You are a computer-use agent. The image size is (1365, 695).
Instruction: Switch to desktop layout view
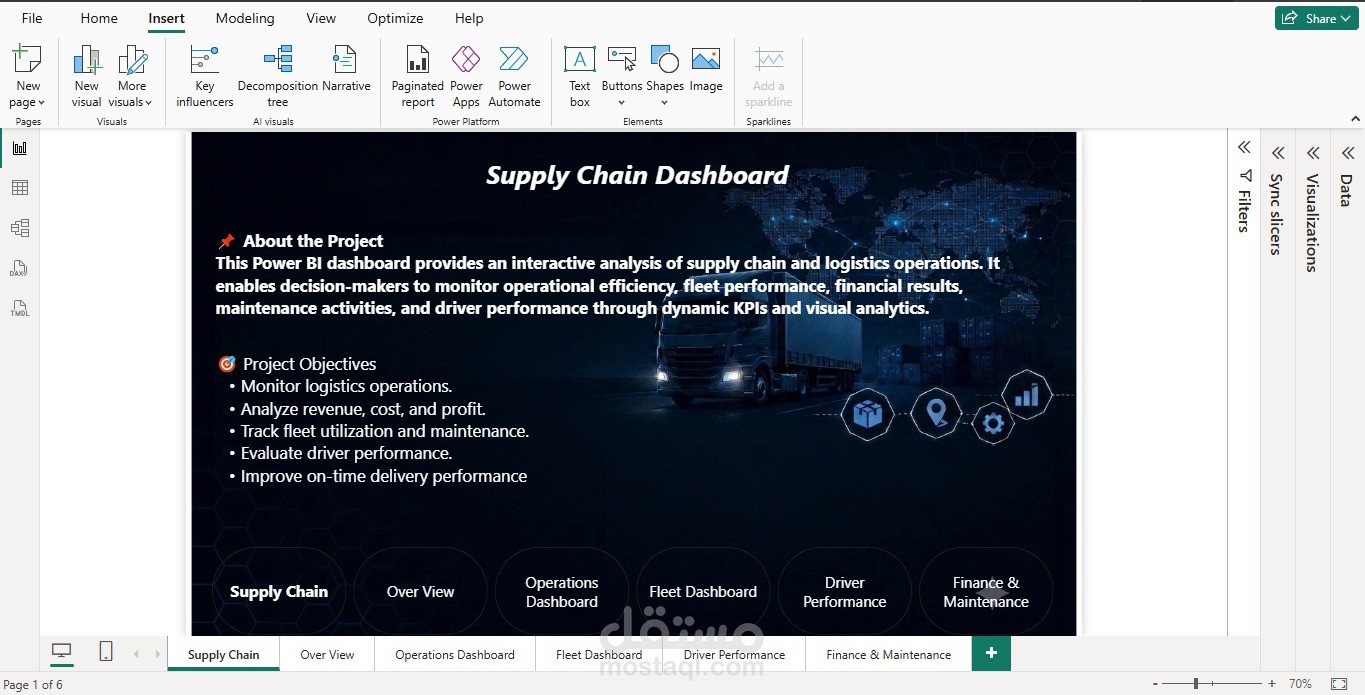62,652
